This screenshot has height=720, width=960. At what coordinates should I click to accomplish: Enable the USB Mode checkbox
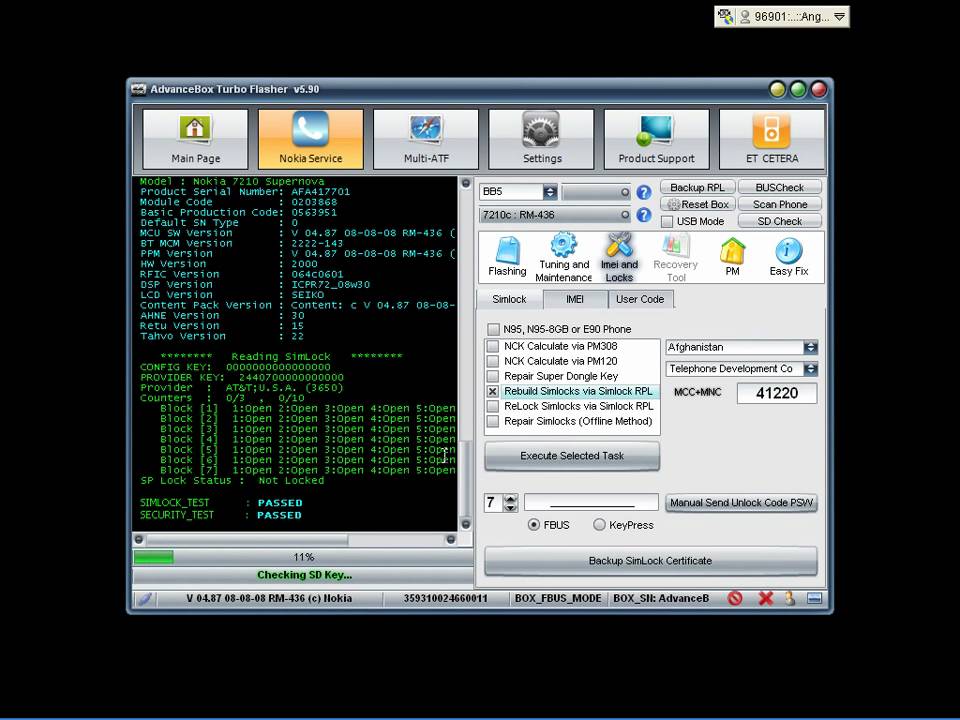pos(667,222)
